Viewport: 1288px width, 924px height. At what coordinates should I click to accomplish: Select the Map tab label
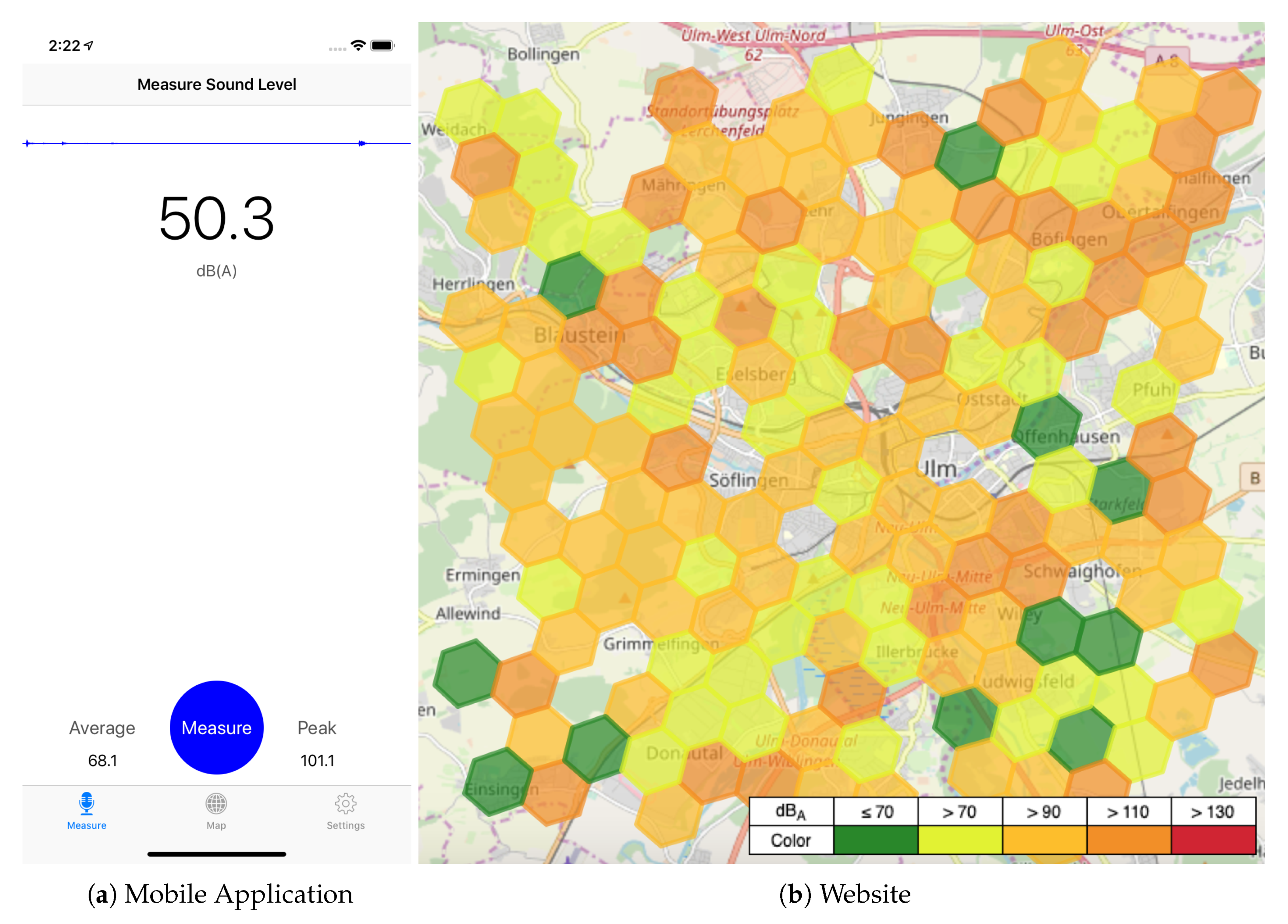click(216, 825)
